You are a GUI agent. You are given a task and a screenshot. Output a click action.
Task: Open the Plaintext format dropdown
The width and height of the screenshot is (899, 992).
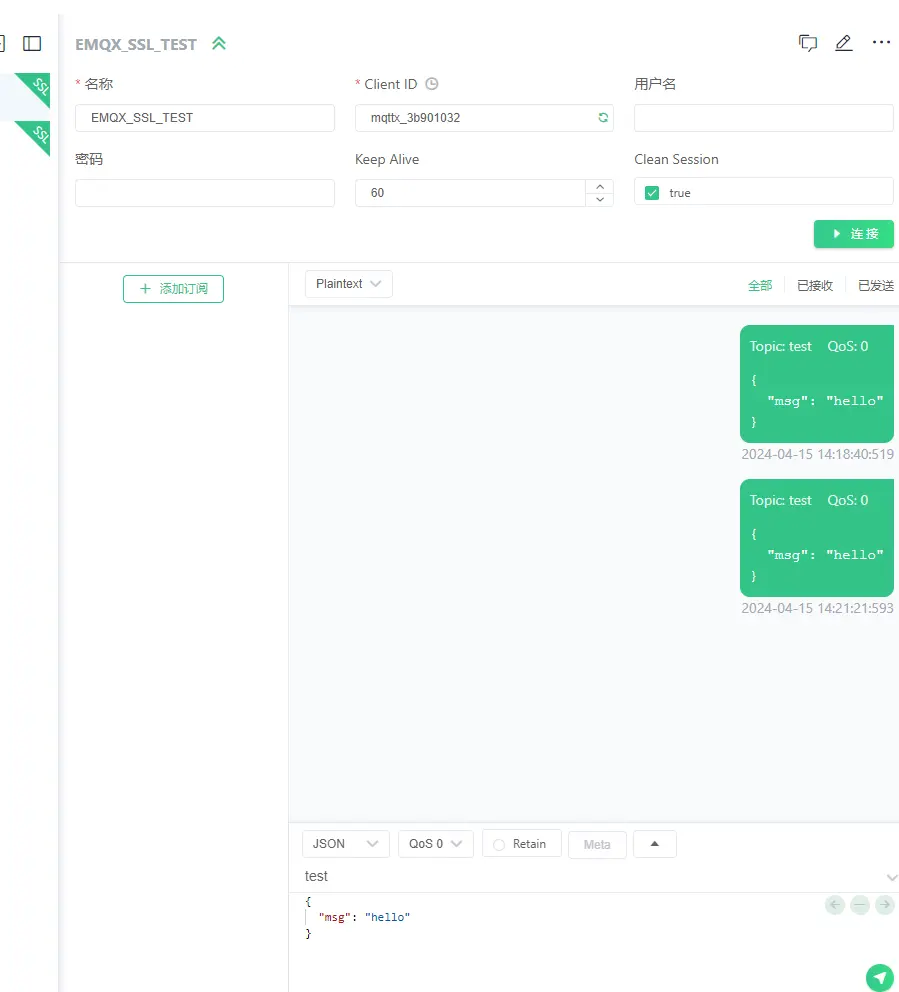click(x=349, y=284)
